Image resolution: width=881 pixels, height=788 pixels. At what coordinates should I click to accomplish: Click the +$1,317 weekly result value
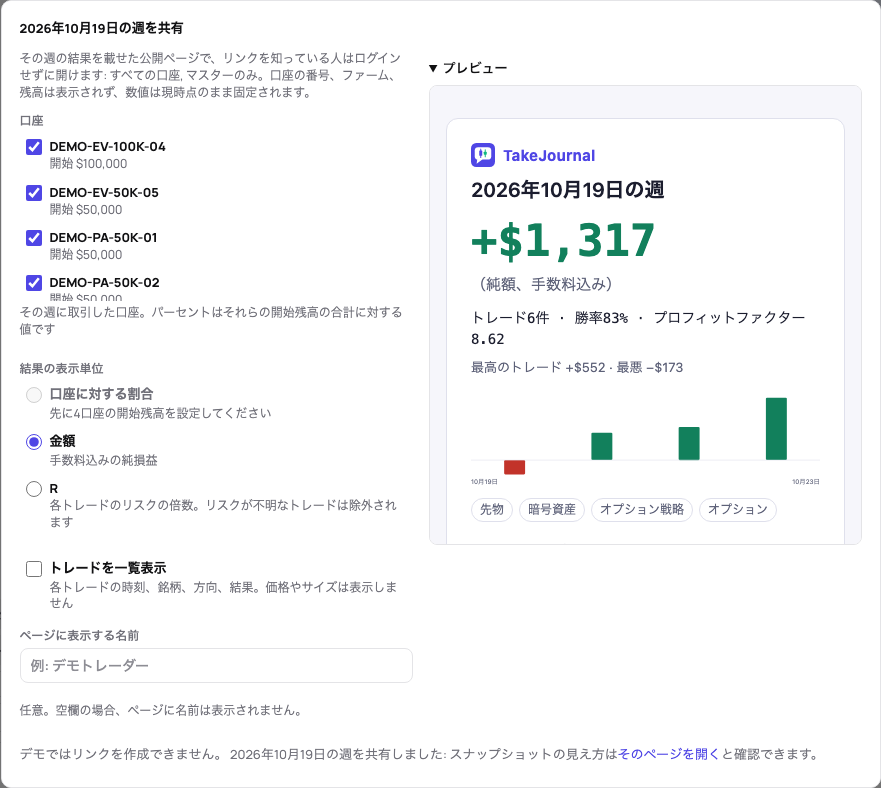562,241
